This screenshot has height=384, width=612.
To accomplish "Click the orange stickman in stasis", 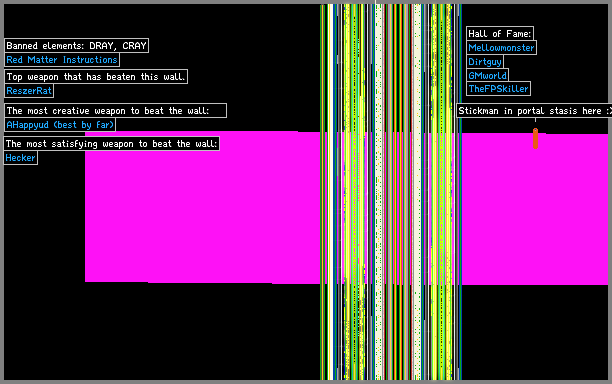I will pyautogui.click(x=535, y=138).
